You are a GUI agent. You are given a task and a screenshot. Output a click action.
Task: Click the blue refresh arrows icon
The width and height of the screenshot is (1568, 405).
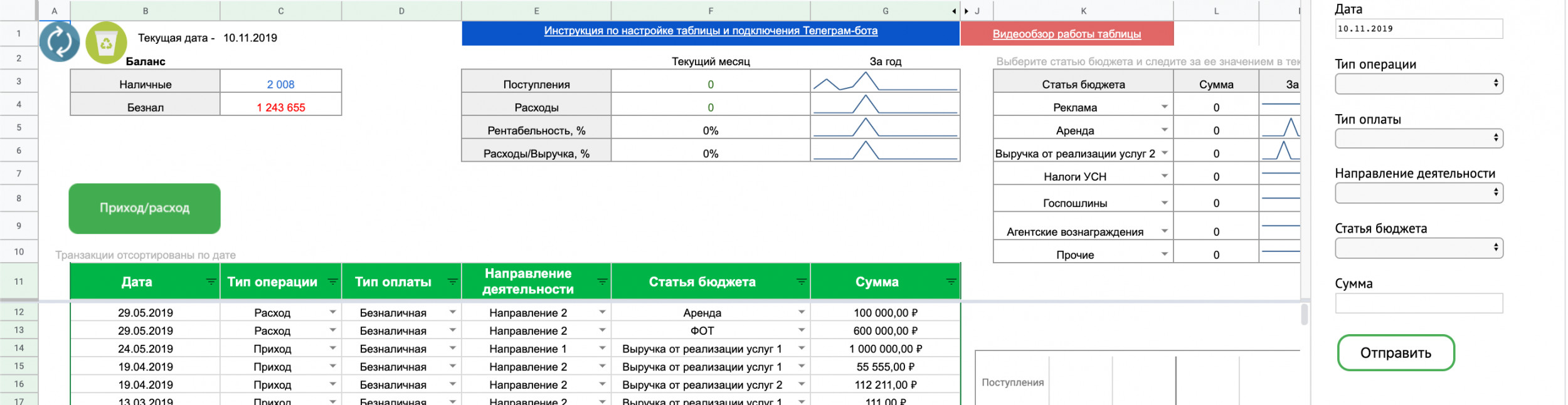pos(60,42)
